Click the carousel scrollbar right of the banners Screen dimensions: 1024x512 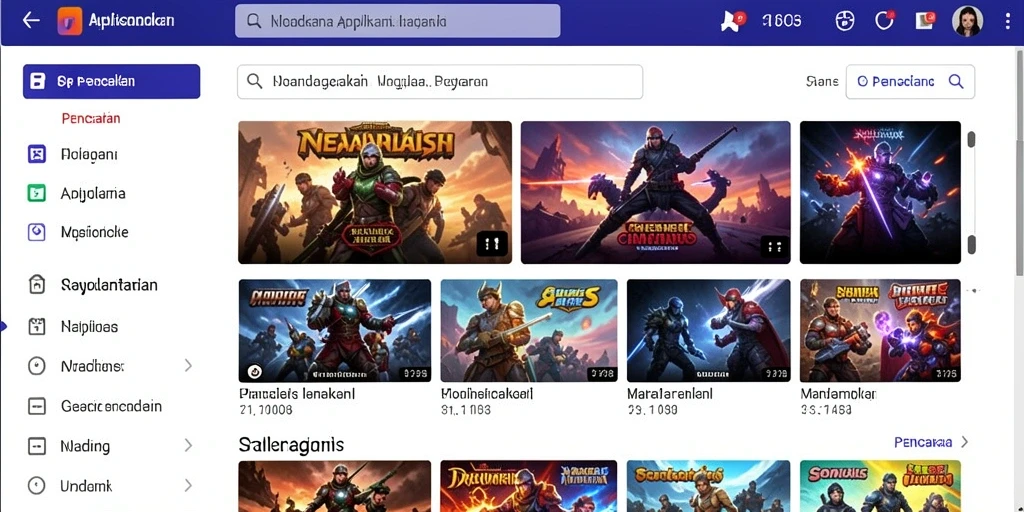coord(971,192)
